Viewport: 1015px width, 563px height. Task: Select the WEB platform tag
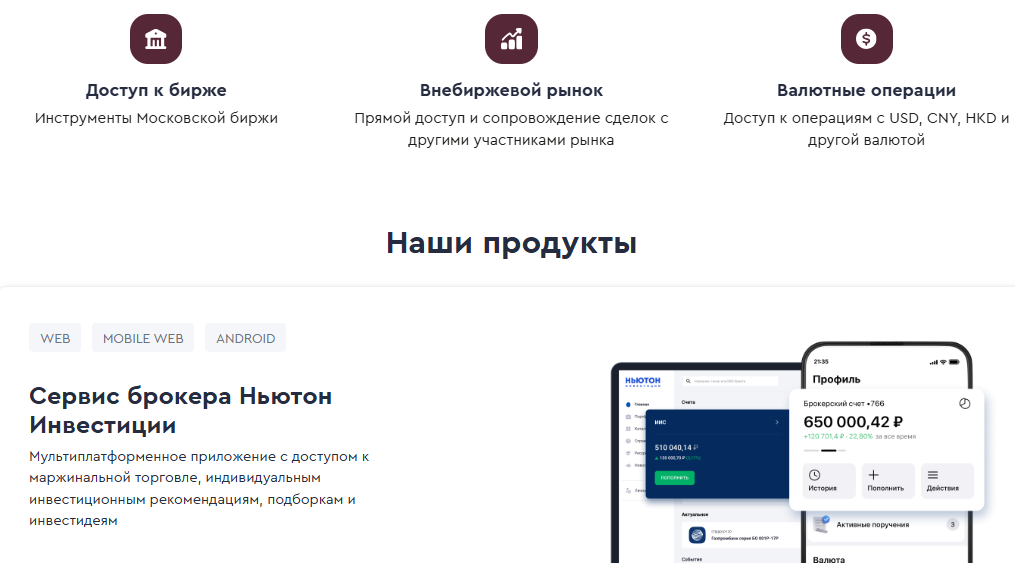55,338
